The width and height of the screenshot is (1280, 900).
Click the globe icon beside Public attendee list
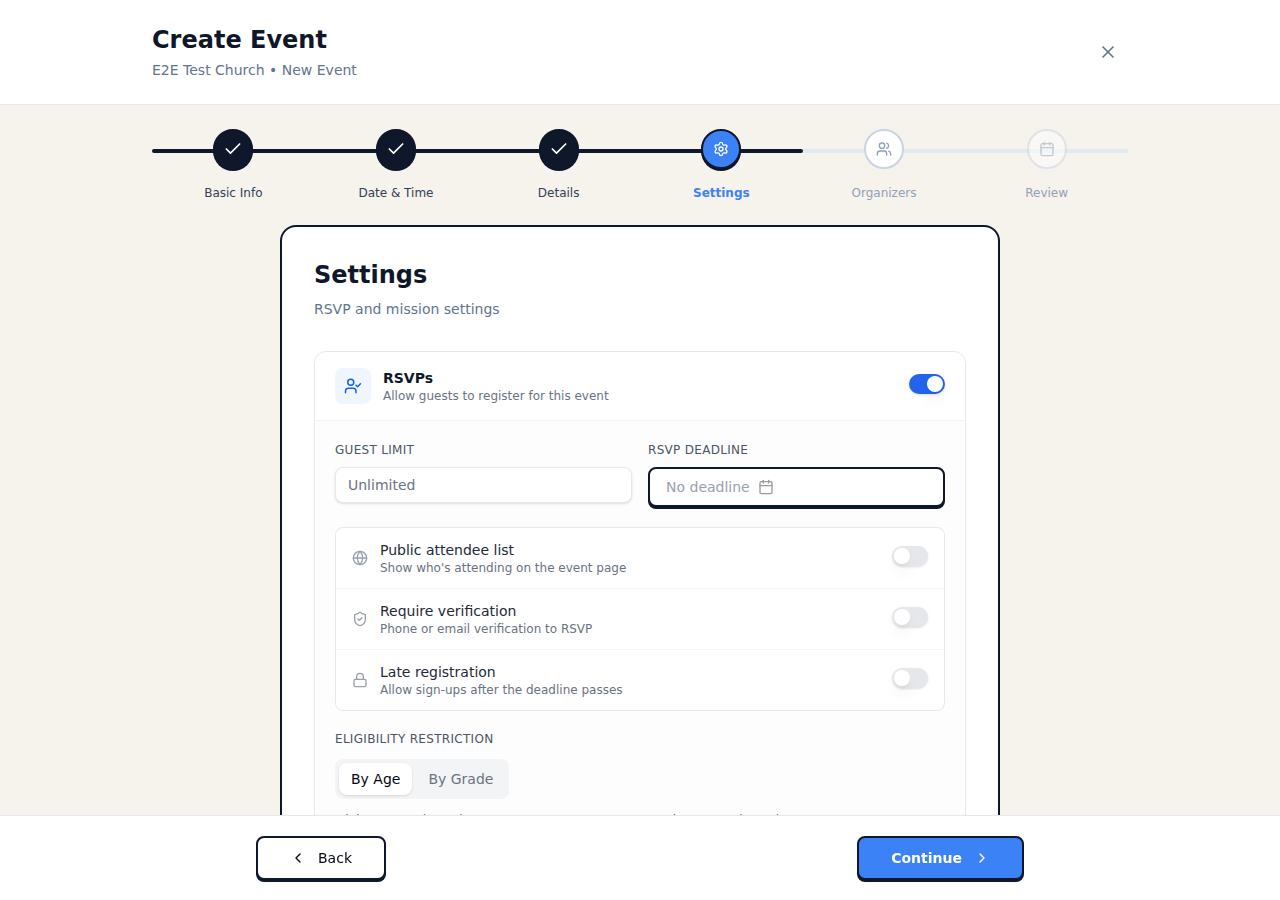(x=359, y=558)
